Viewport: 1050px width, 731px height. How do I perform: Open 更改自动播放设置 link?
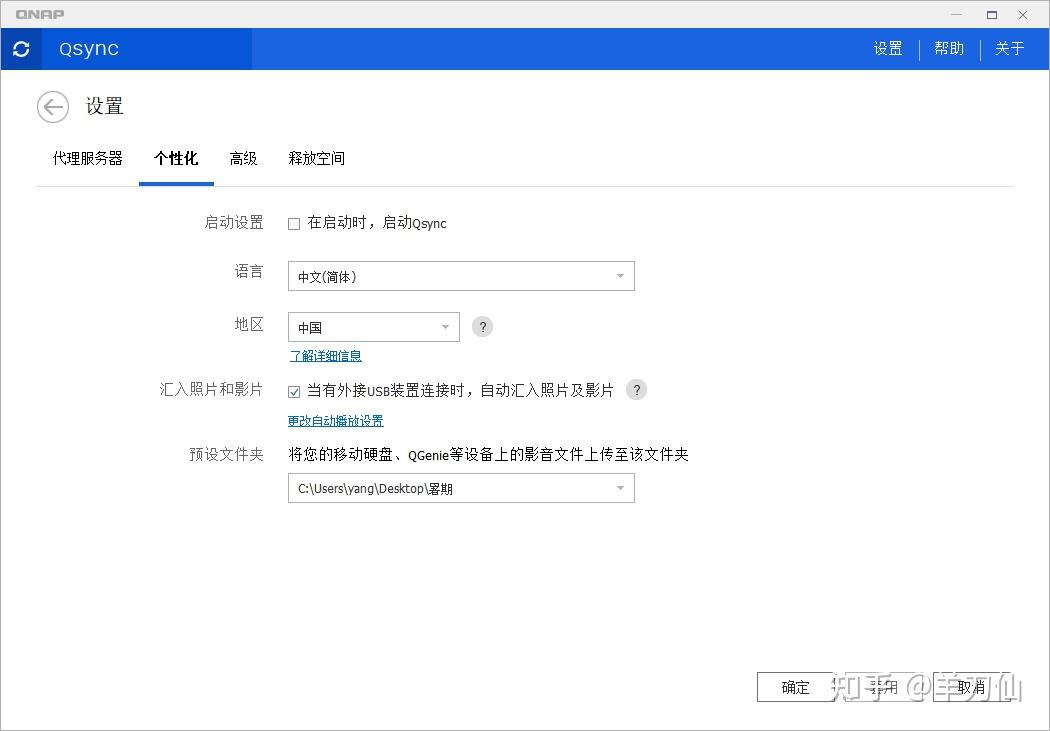[335, 420]
